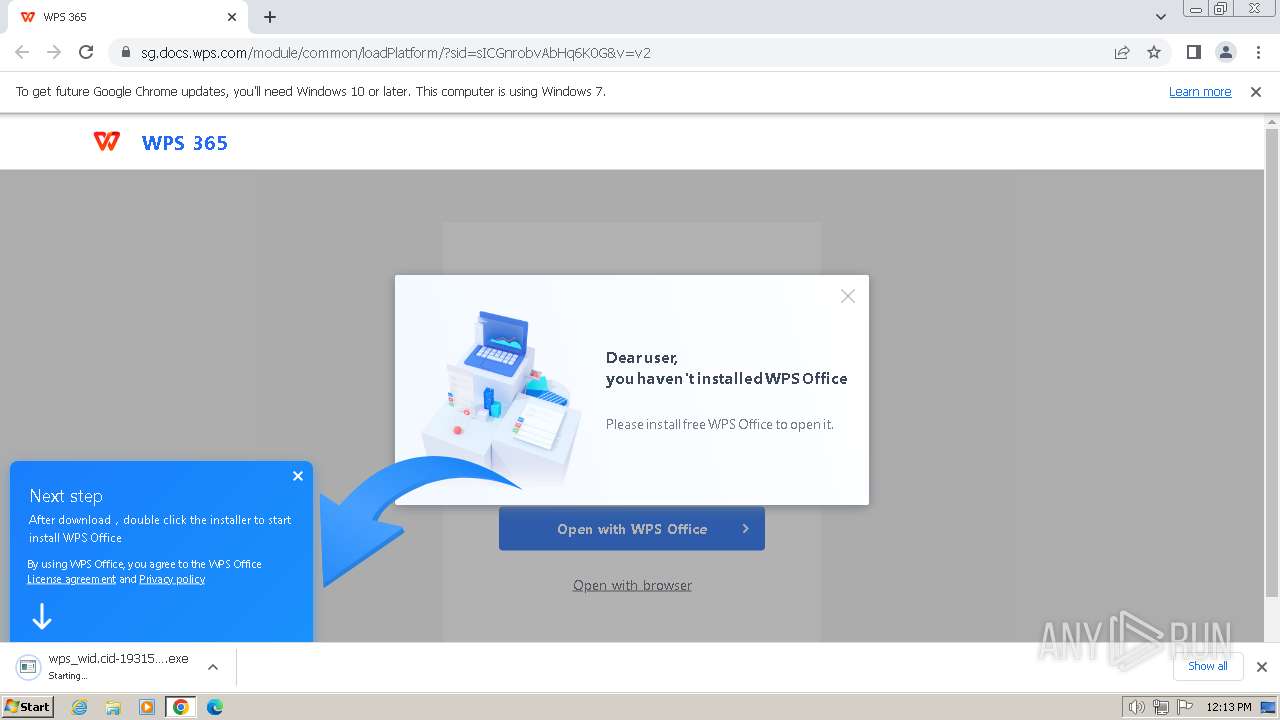Open the Windows Start menu
The image size is (1280, 720).
coord(28,706)
